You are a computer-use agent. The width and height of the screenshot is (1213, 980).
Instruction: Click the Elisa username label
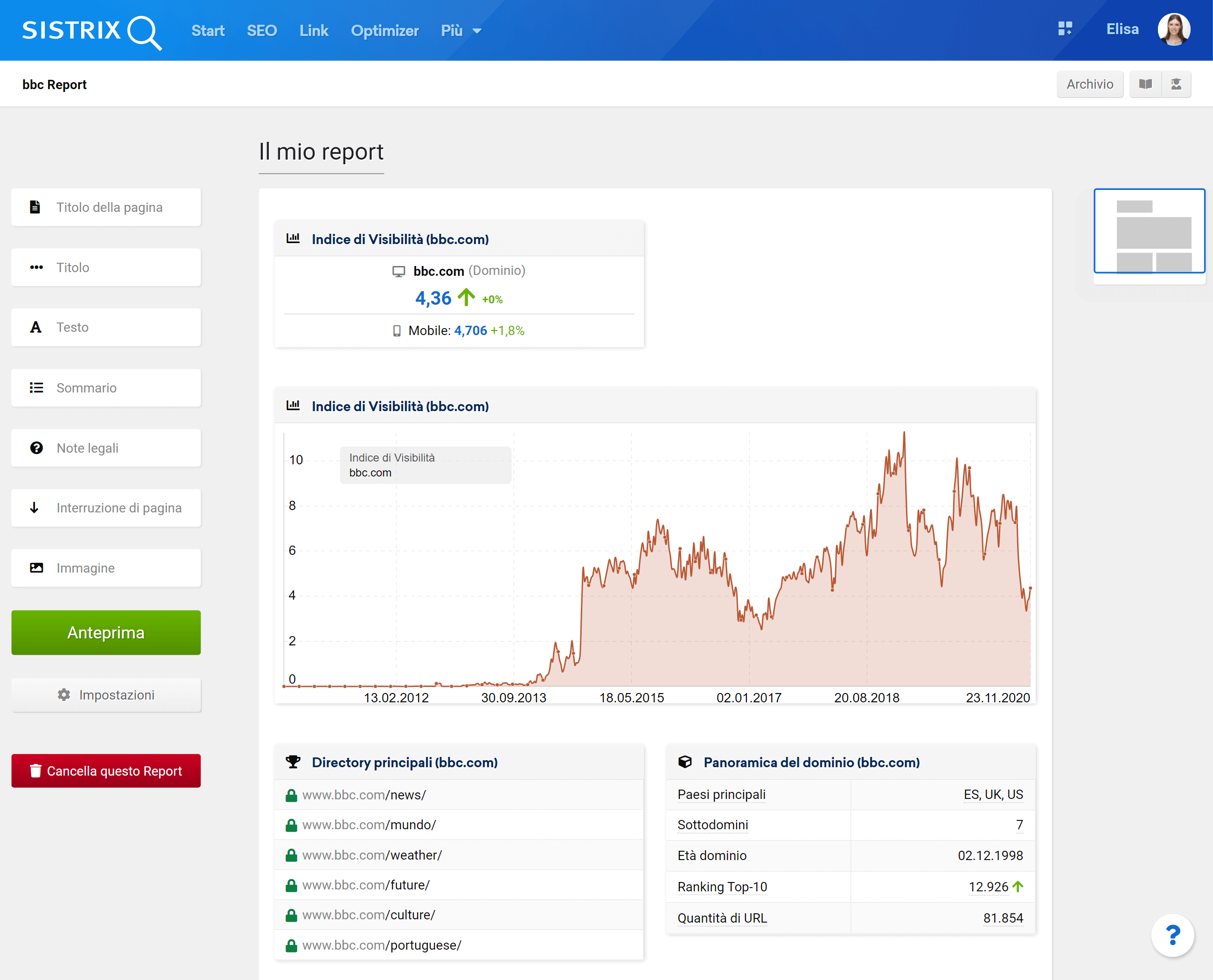[1122, 29]
